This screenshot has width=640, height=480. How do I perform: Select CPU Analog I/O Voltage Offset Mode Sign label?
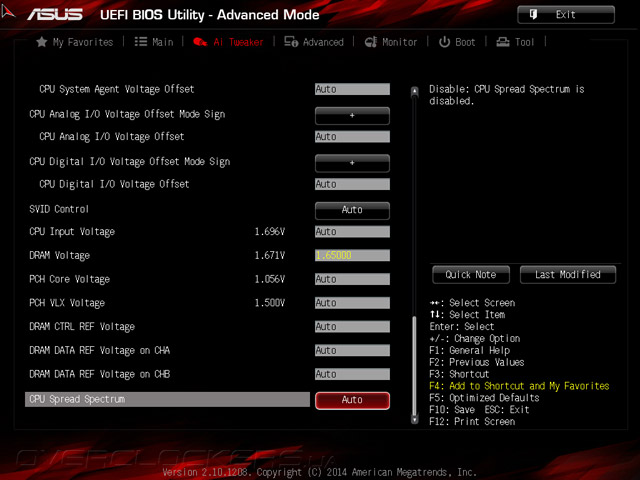[127, 115]
